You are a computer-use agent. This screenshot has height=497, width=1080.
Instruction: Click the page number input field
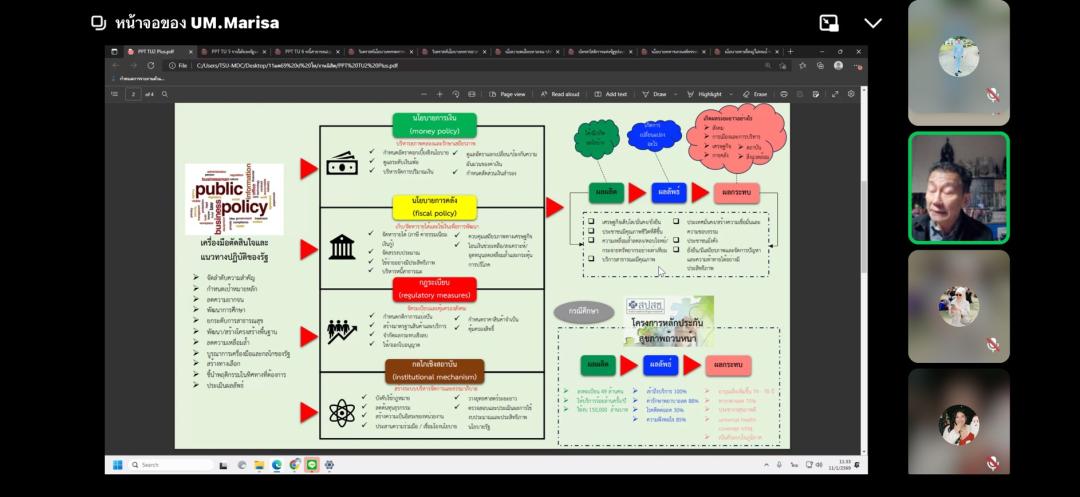133,94
